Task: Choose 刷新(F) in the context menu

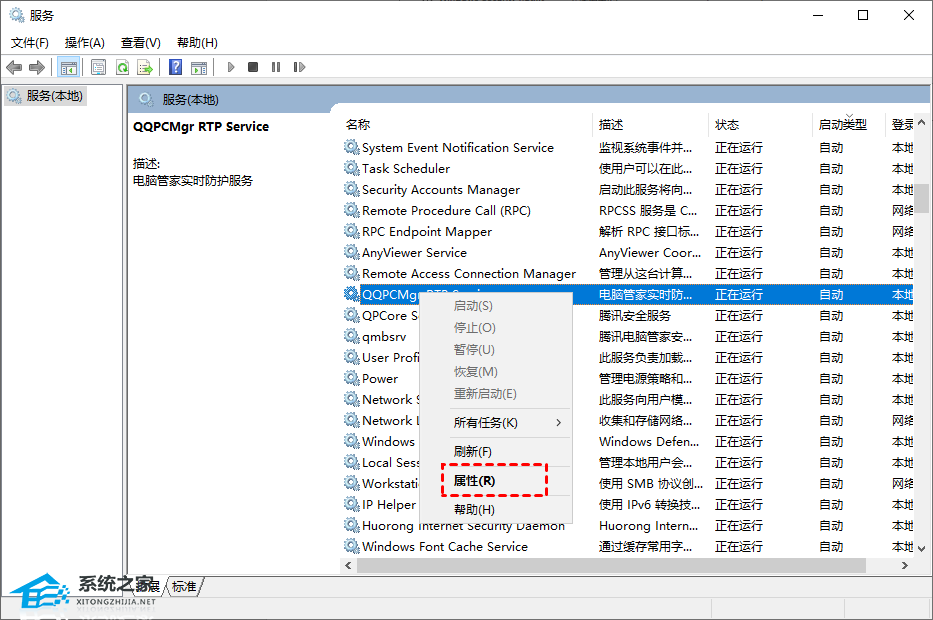Action: [496, 452]
